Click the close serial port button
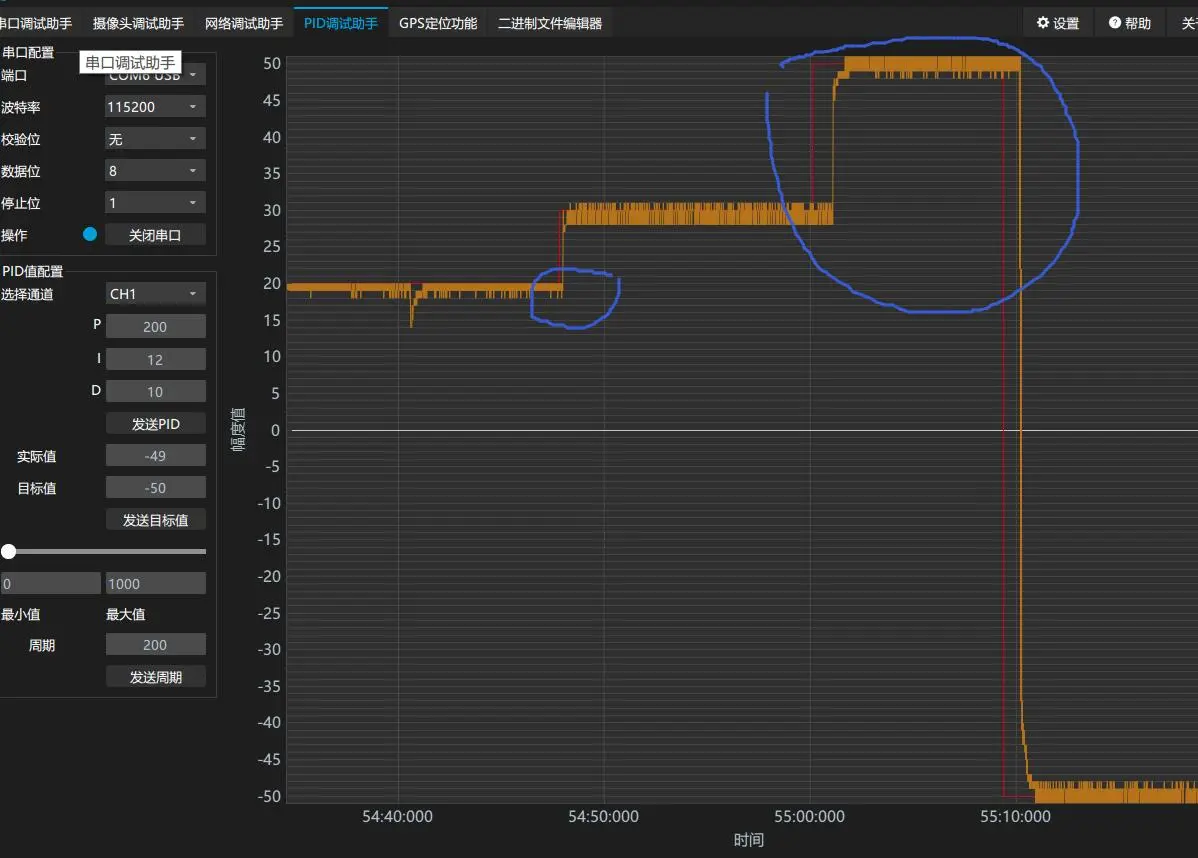Image resolution: width=1198 pixels, height=858 pixels. (x=155, y=235)
